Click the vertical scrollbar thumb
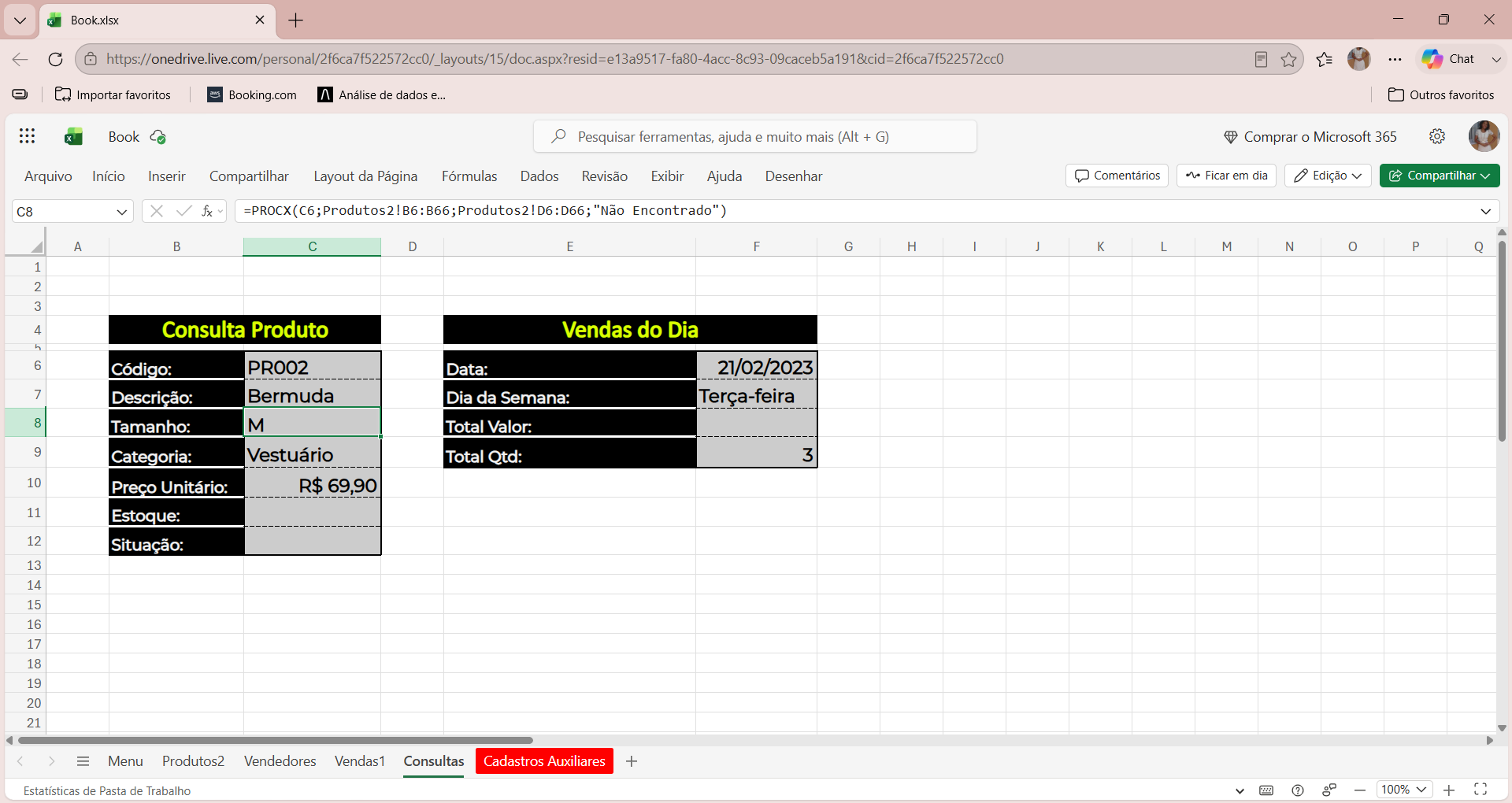Image resolution: width=1512 pixels, height=803 pixels. 1502,341
